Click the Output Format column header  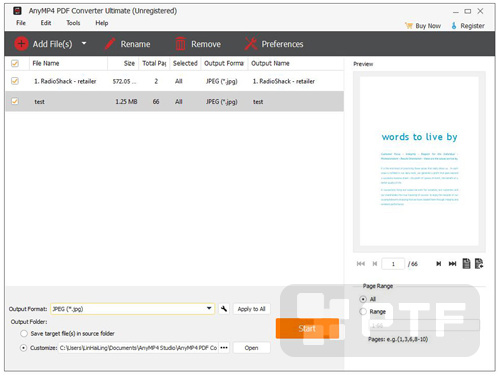[x=224, y=63]
